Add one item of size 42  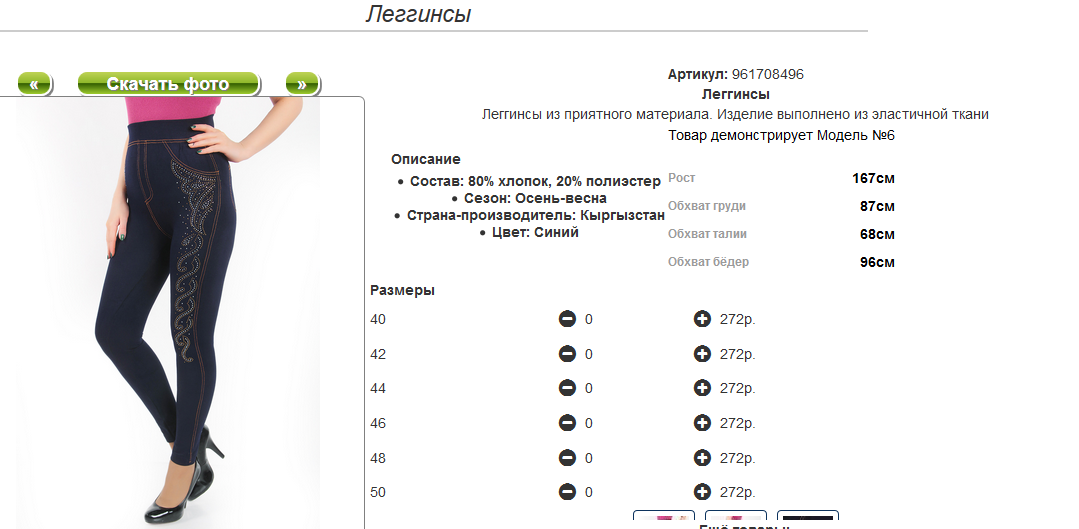pos(702,354)
